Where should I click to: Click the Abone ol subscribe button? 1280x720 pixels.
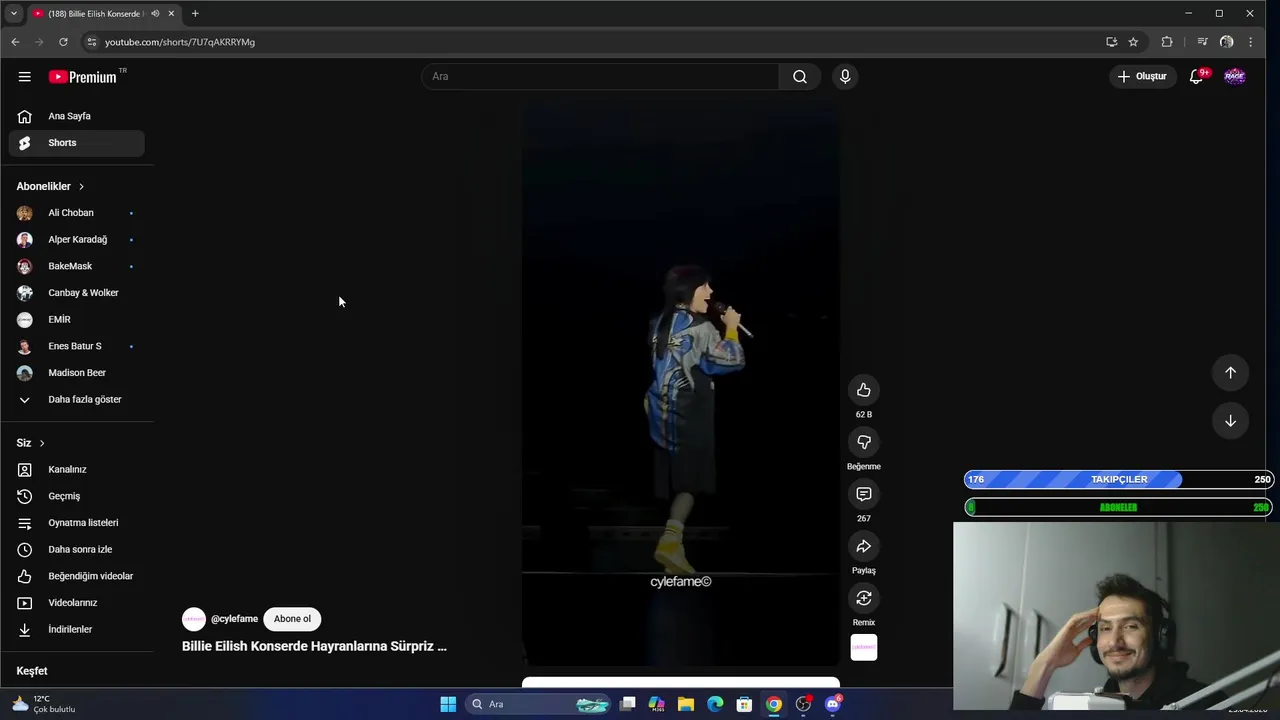(292, 619)
